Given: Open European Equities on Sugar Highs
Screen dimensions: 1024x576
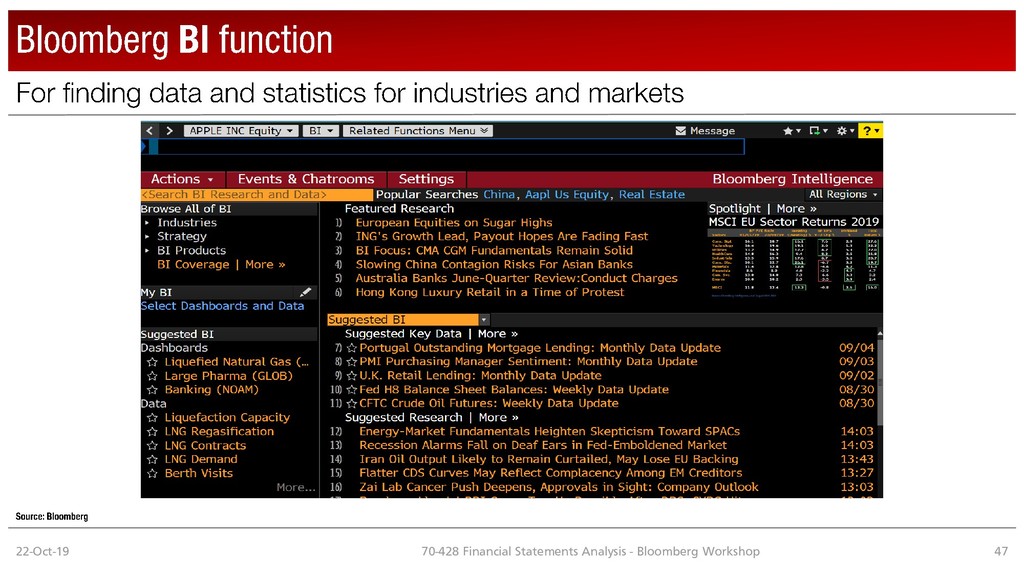Looking at the screenshot, I should 454,223.
